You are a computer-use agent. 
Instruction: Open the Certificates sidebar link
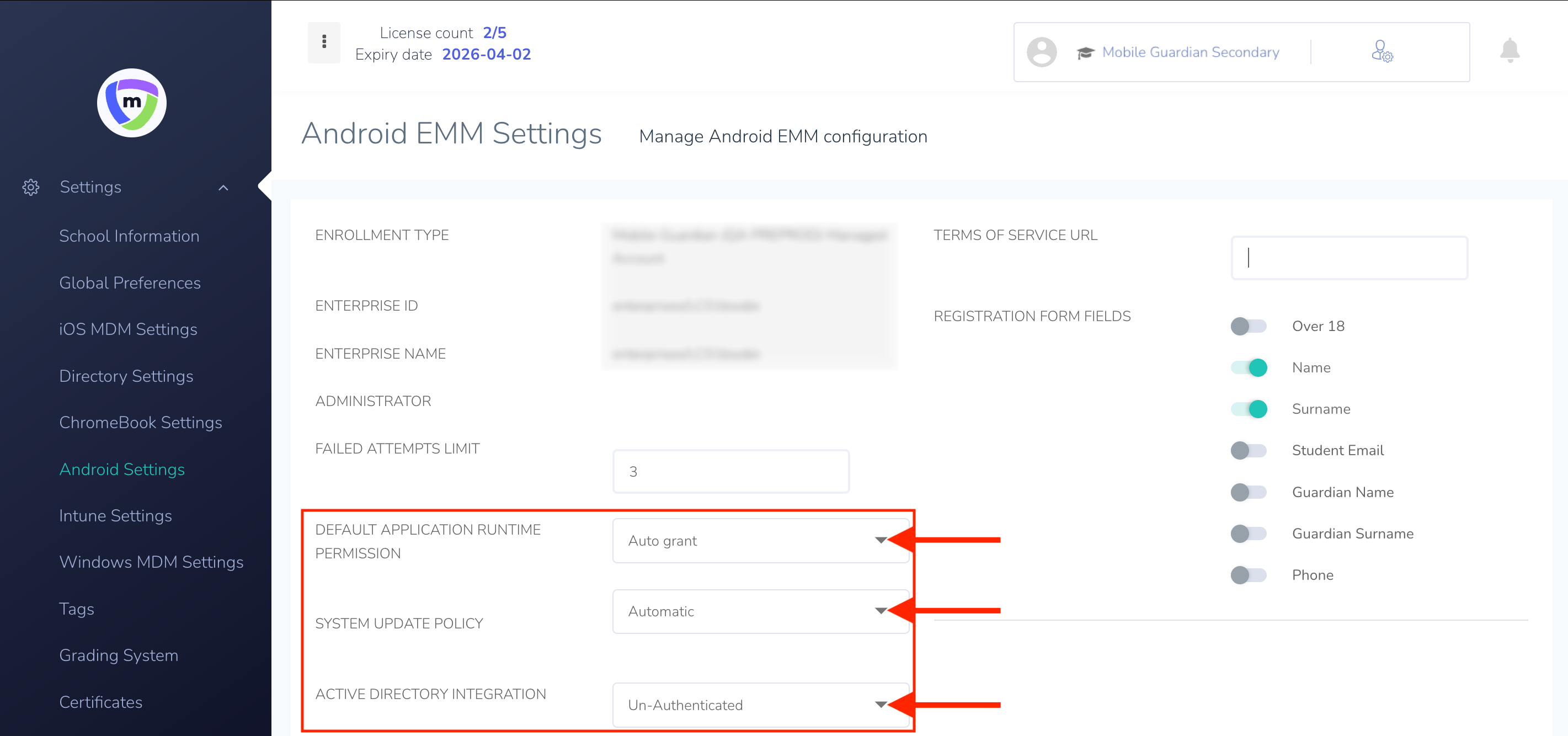coord(101,702)
